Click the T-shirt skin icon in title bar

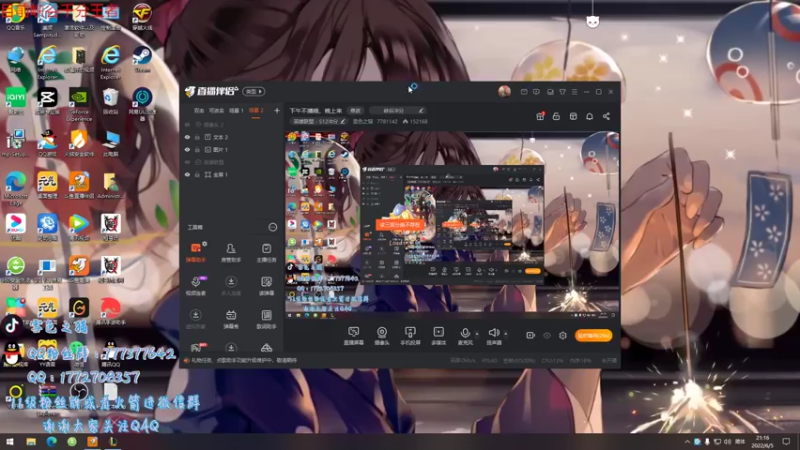click(562, 92)
